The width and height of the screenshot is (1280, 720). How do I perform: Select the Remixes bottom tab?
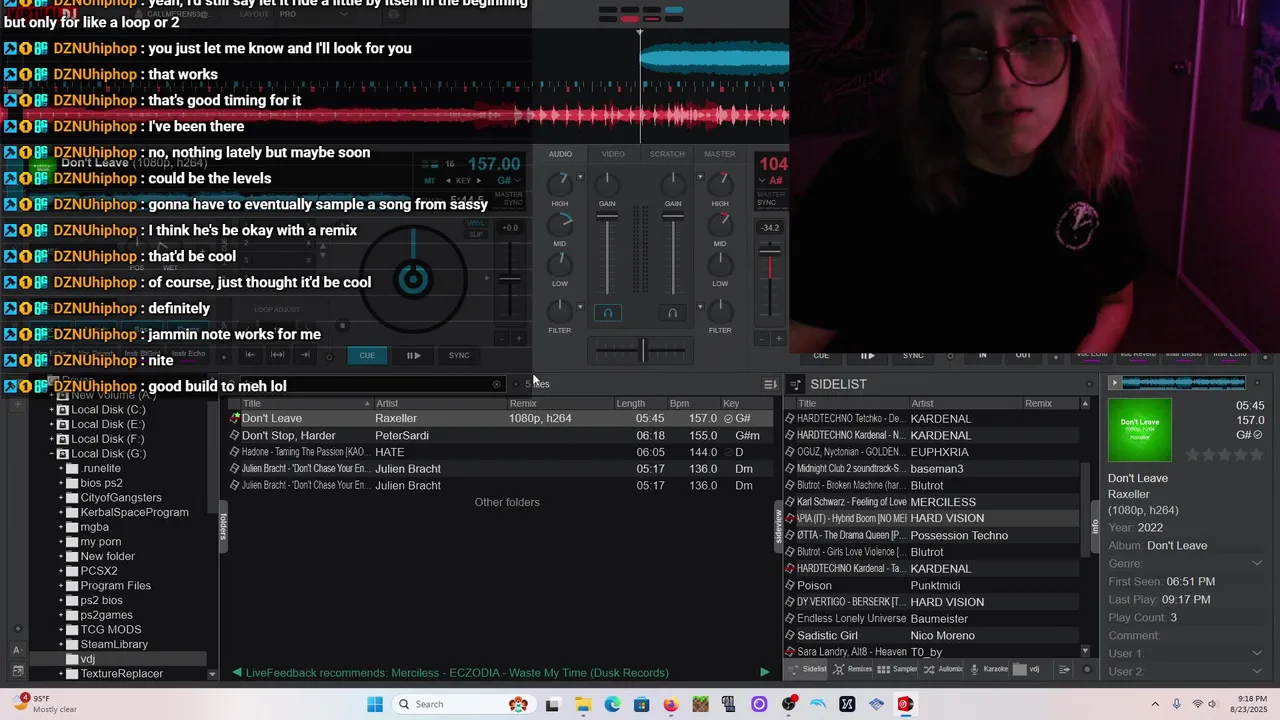852,669
